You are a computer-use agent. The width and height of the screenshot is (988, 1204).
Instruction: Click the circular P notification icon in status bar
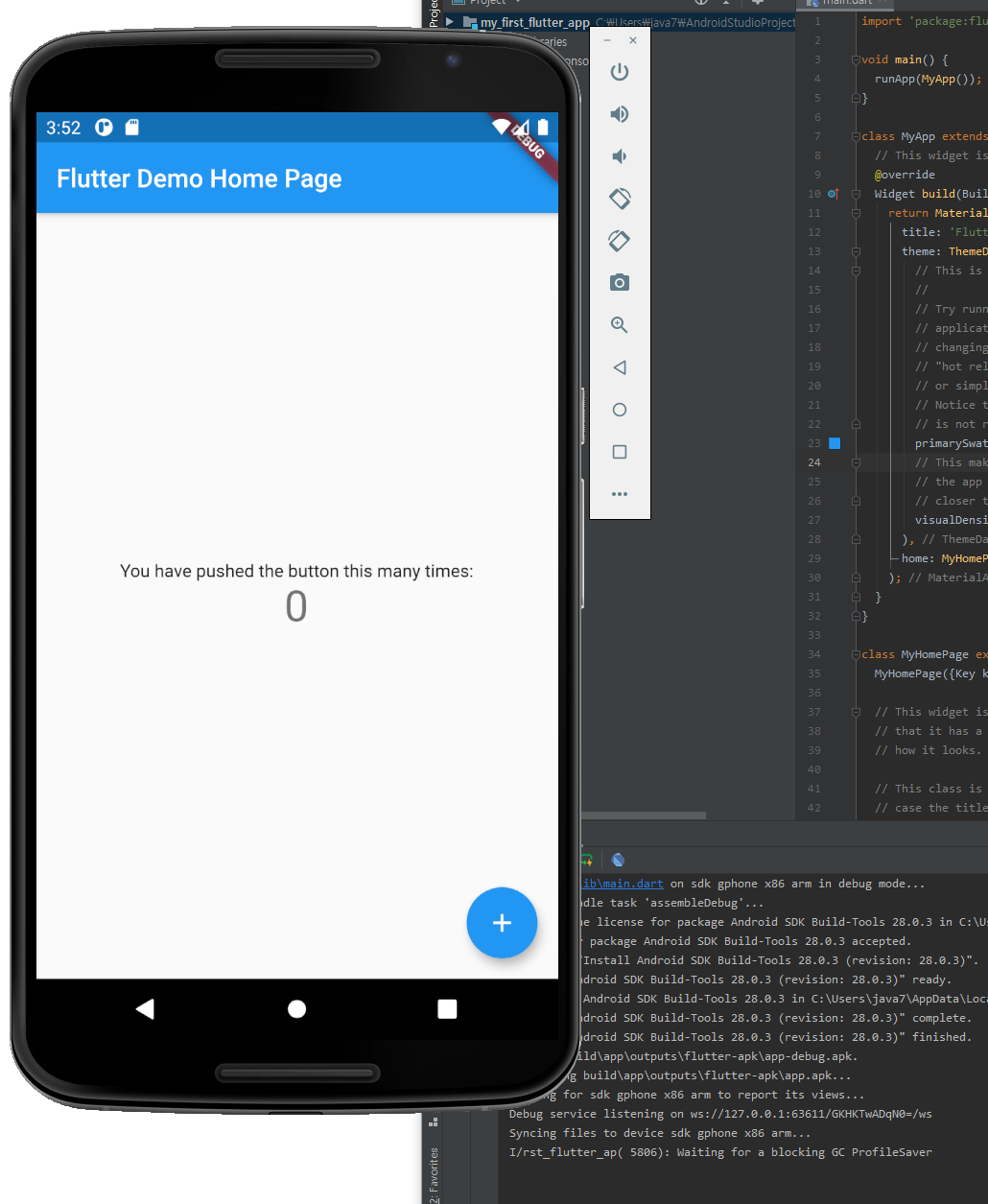pos(104,127)
